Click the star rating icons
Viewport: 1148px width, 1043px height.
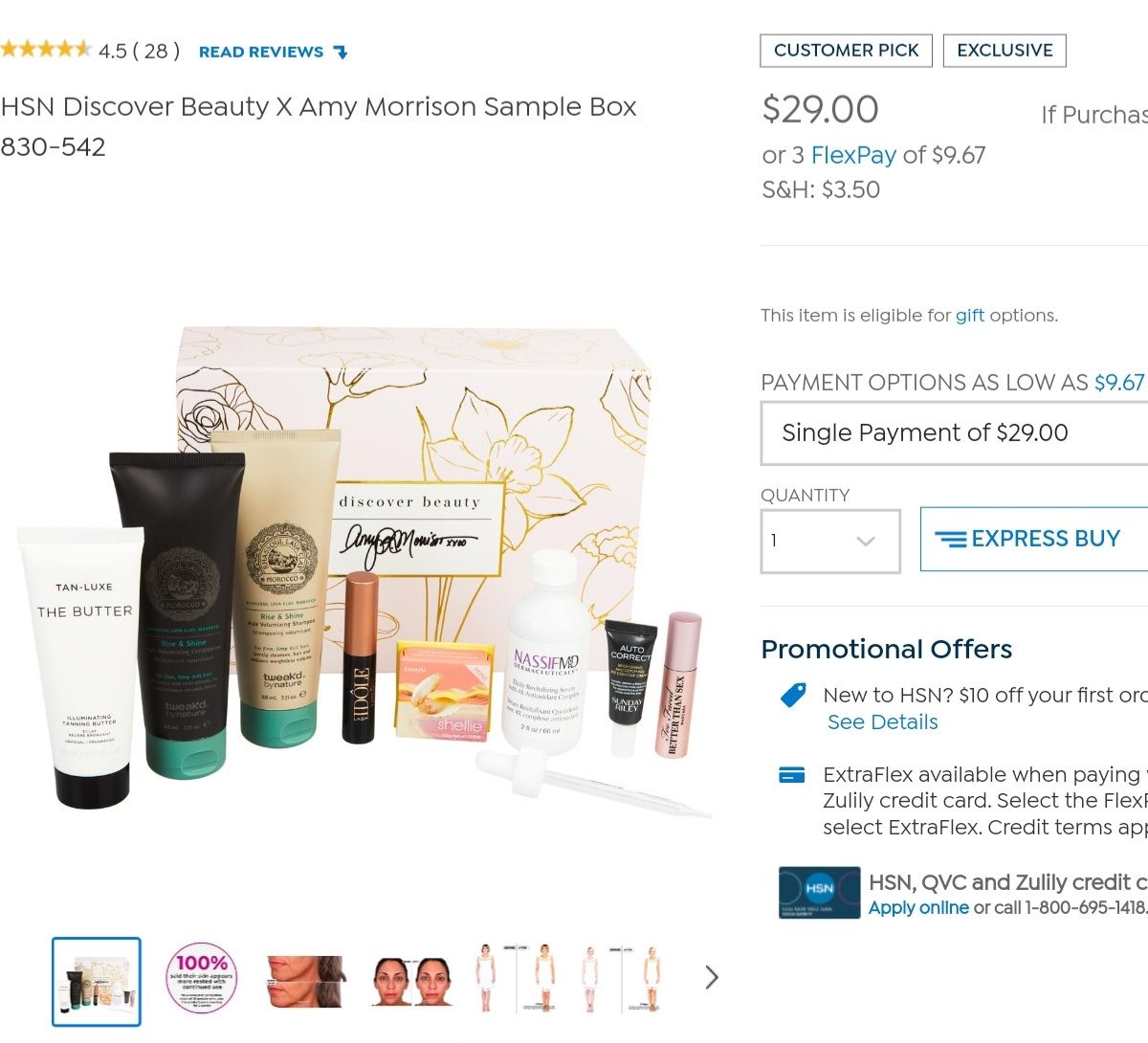45,49
